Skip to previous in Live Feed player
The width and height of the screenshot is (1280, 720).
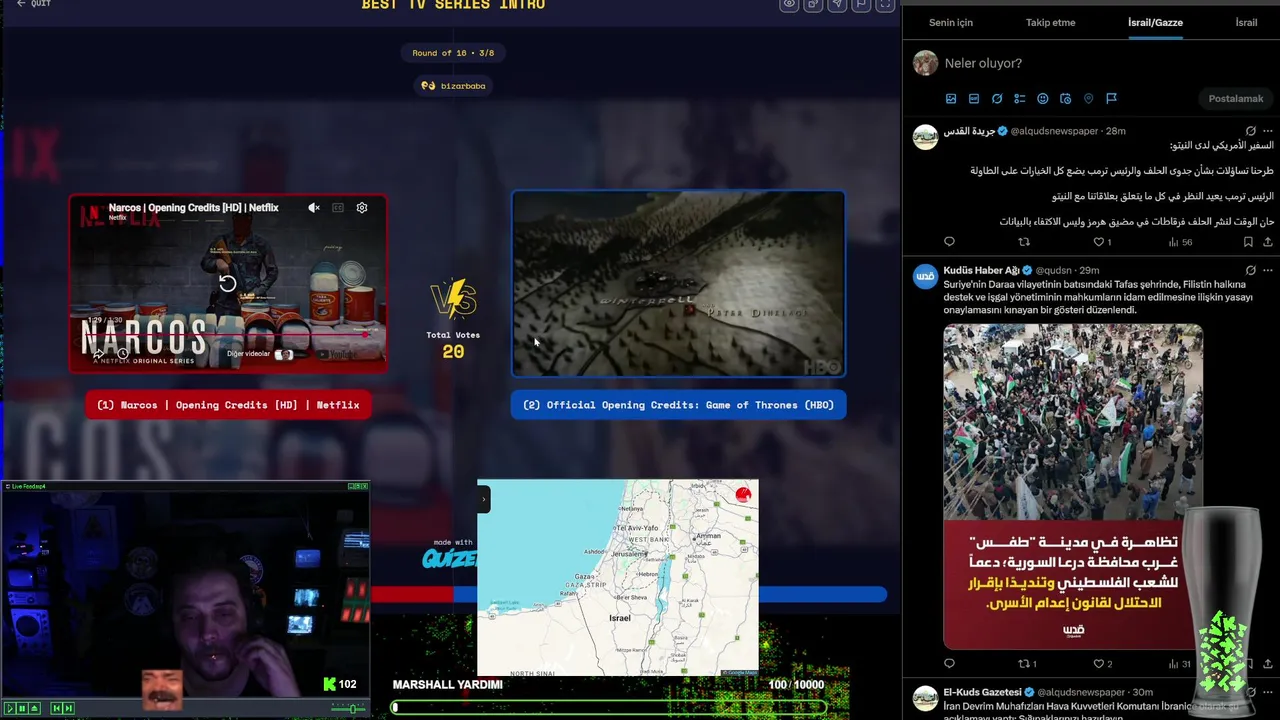pos(57,708)
